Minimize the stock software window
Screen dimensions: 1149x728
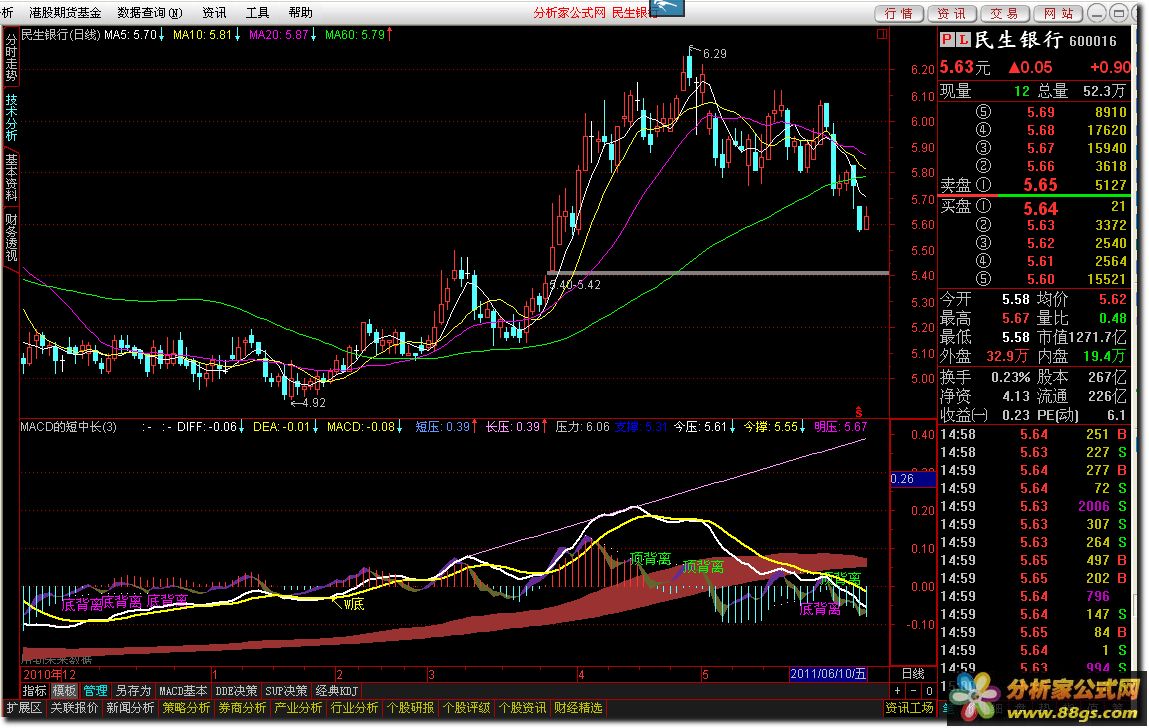(x=1097, y=13)
